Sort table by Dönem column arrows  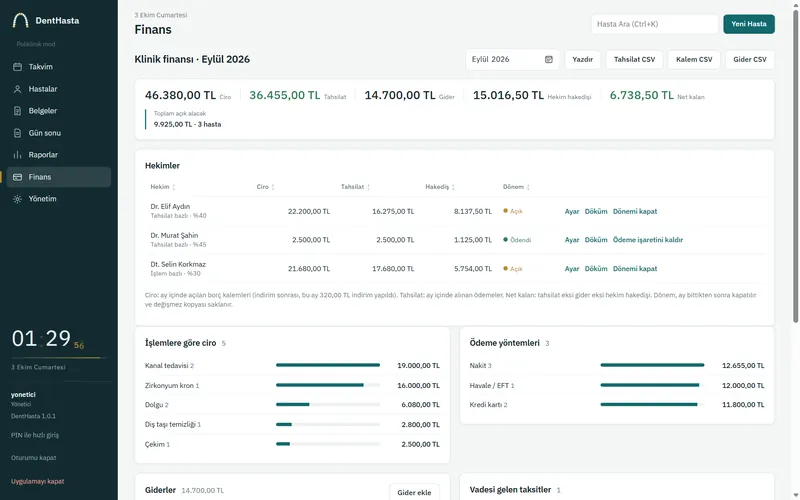(x=528, y=187)
